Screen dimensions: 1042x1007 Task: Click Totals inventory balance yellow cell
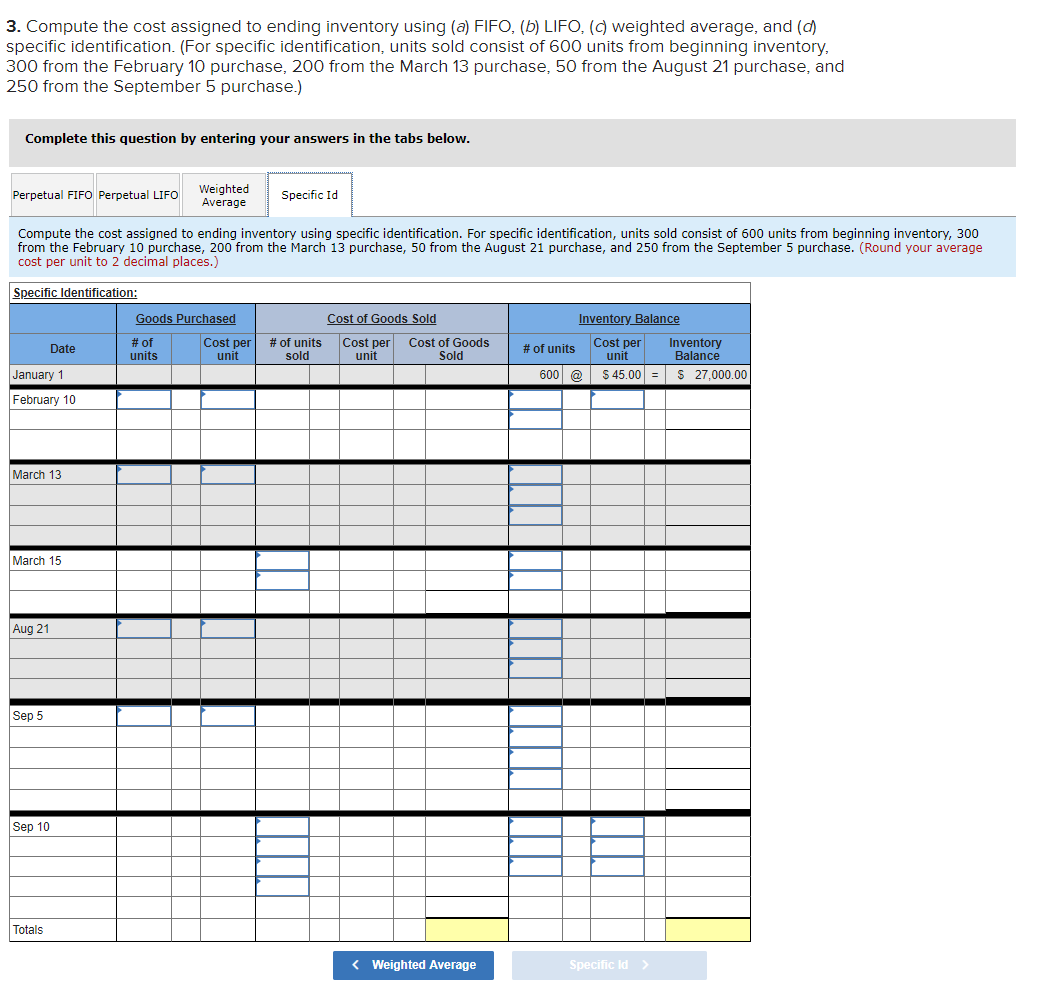pyautogui.click(x=708, y=930)
